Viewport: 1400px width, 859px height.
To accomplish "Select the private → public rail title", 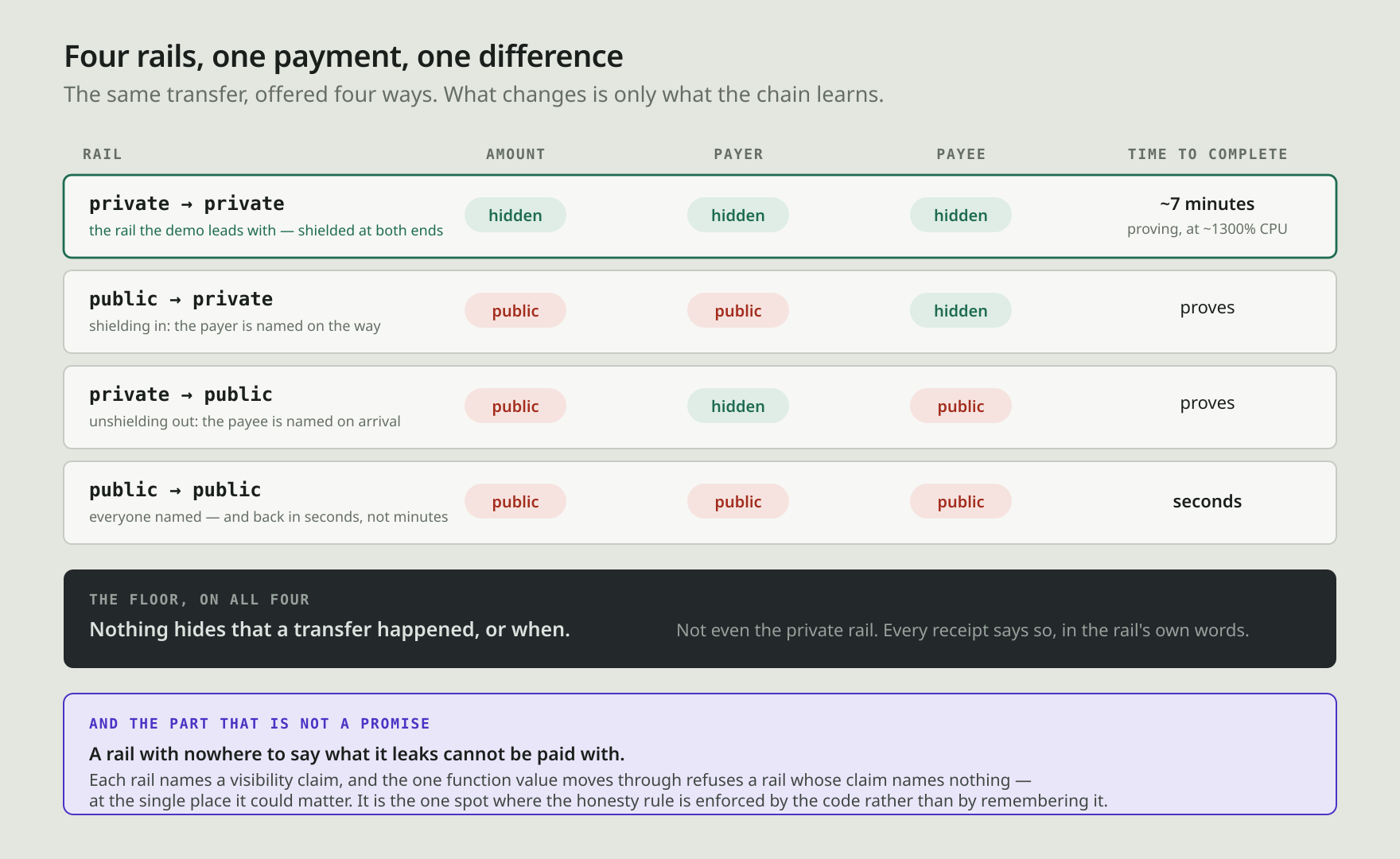I will click(x=181, y=395).
